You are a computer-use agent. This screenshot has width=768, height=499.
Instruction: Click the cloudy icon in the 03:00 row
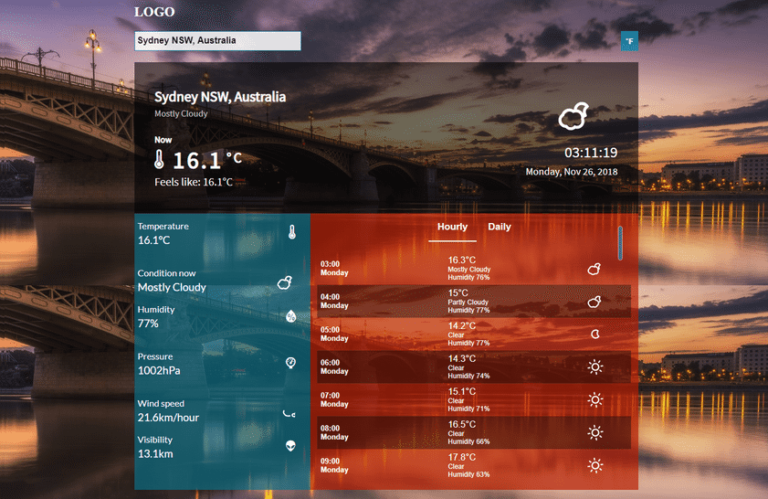tap(594, 269)
